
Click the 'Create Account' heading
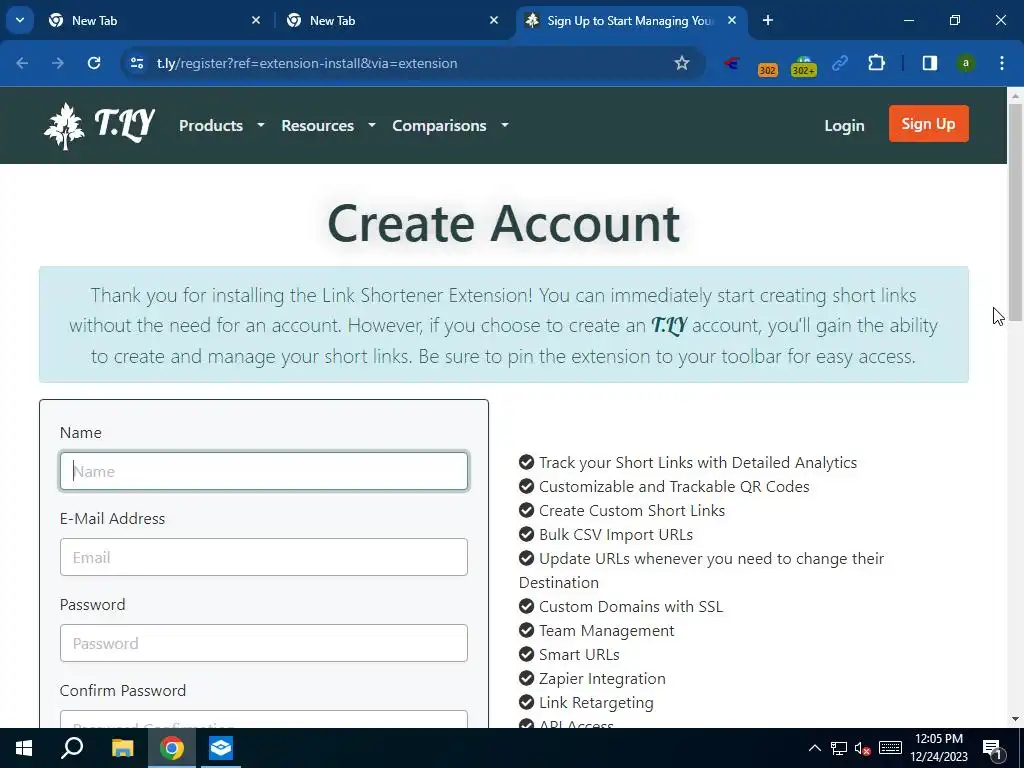coord(504,223)
